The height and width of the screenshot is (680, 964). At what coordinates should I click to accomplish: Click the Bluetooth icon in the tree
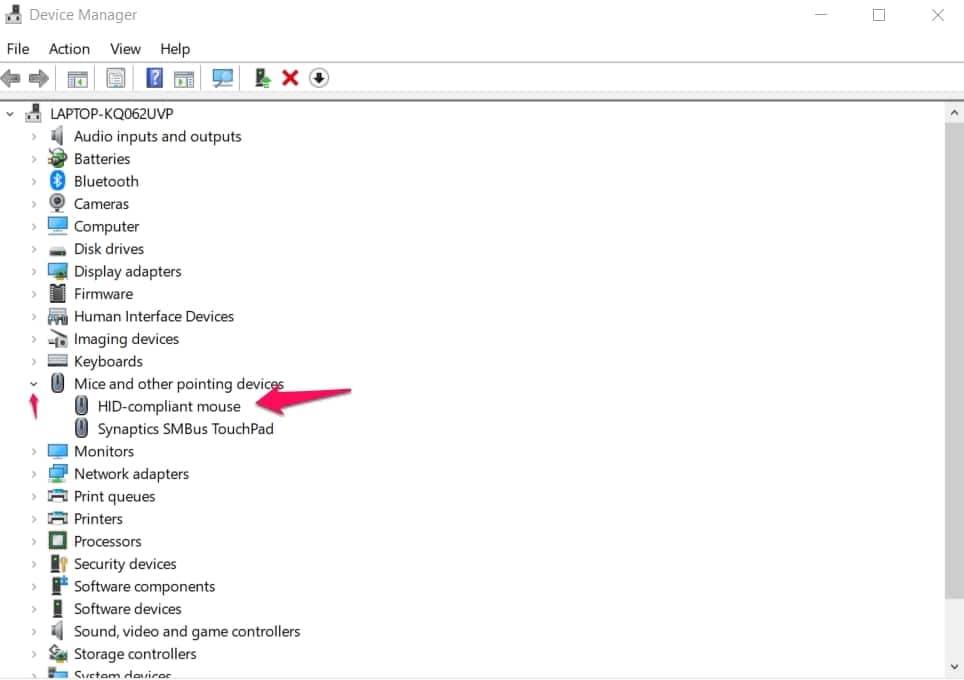tap(57, 181)
